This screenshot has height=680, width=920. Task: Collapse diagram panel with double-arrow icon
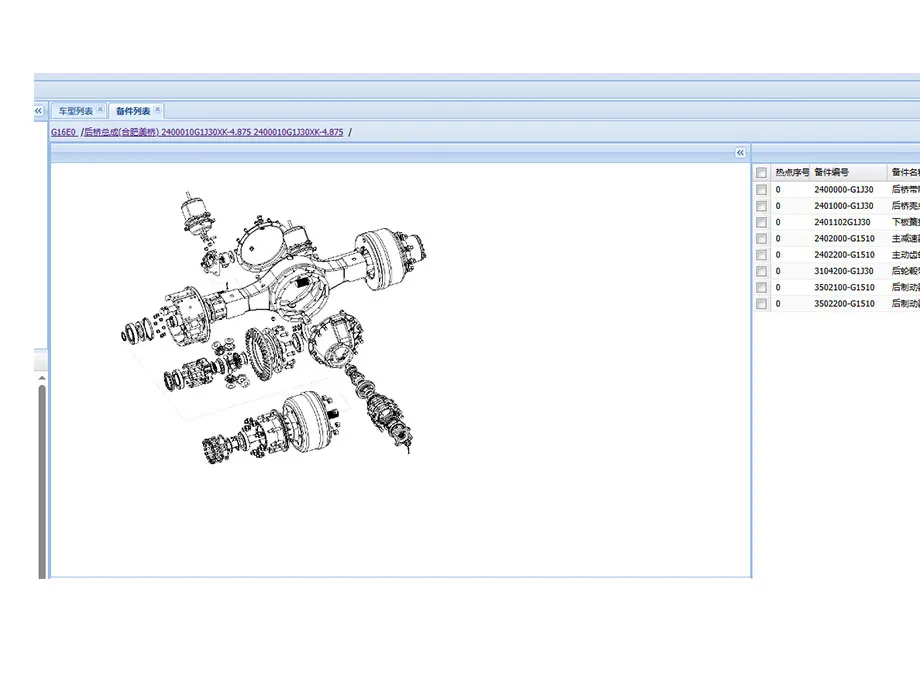coord(740,153)
